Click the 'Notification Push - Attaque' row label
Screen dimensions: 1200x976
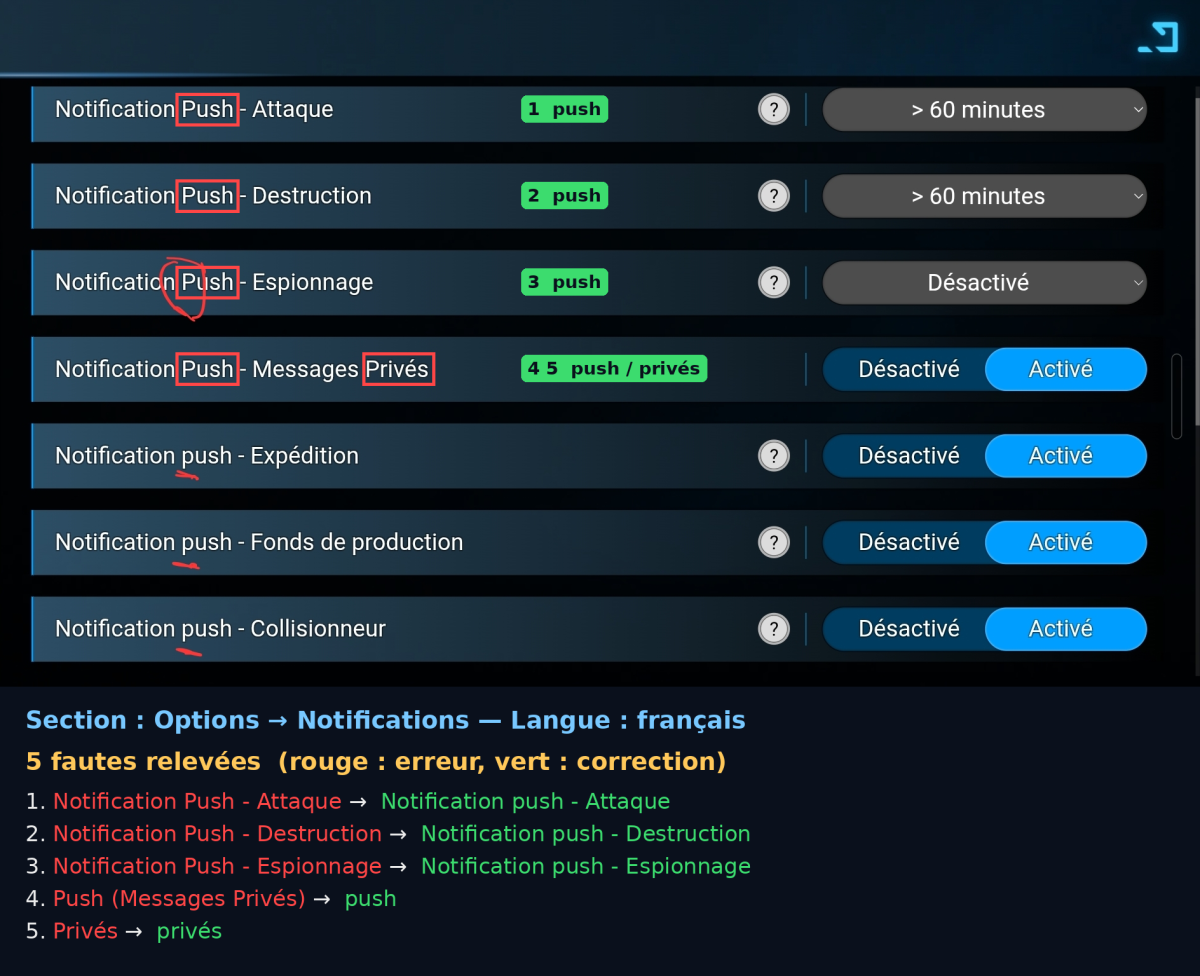pos(194,110)
